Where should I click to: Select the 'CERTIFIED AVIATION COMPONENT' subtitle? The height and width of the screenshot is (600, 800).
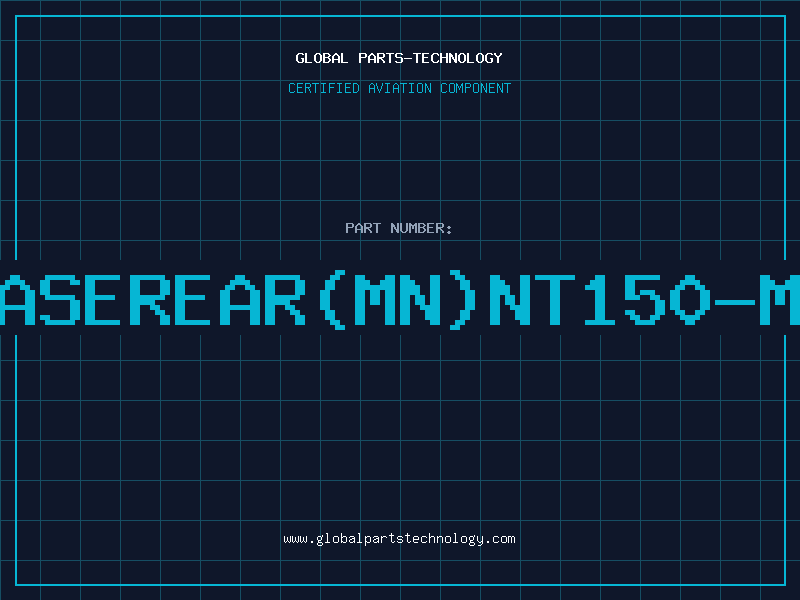pos(399,88)
